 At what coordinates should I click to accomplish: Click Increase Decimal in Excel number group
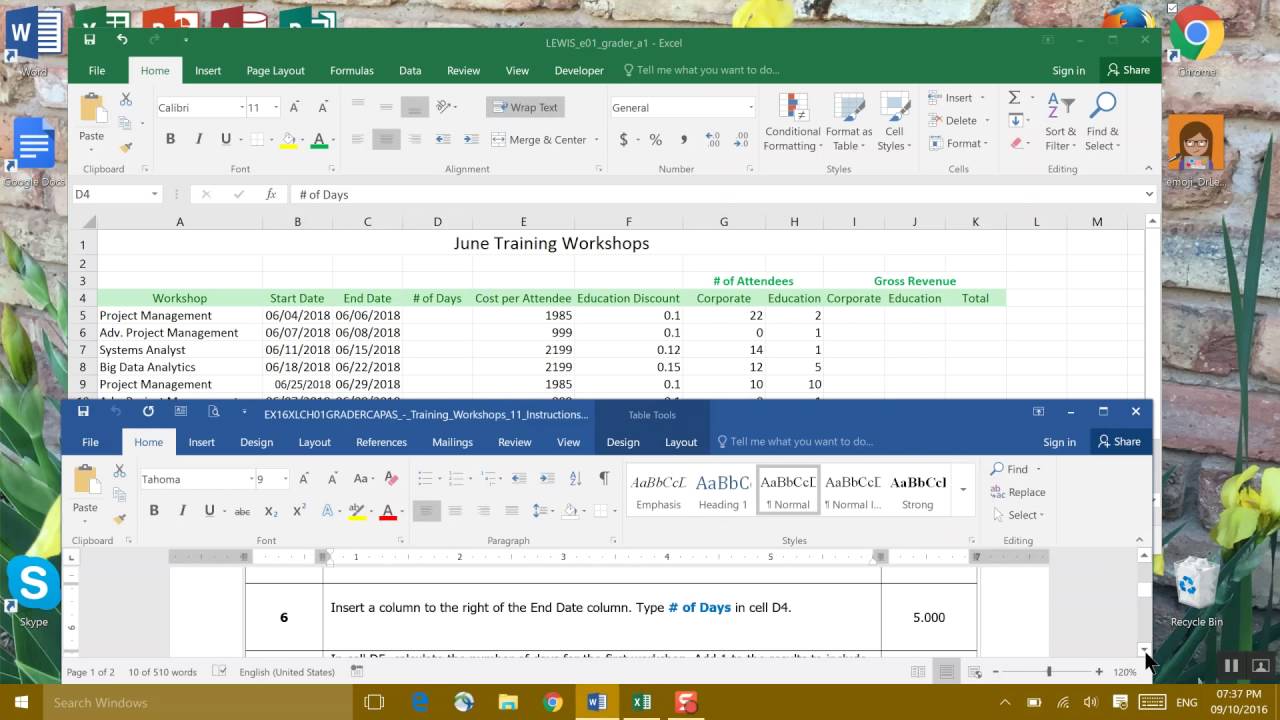pos(713,140)
